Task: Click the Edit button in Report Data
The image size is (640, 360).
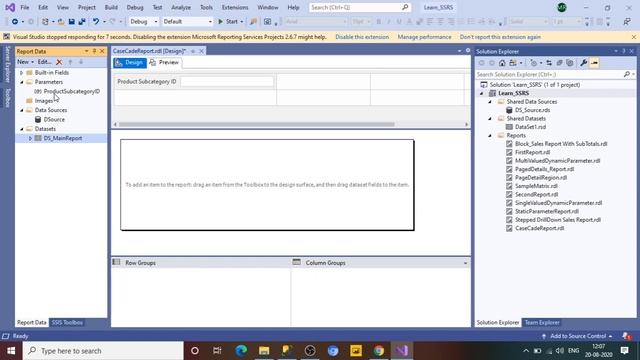Action: tap(44, 62)
